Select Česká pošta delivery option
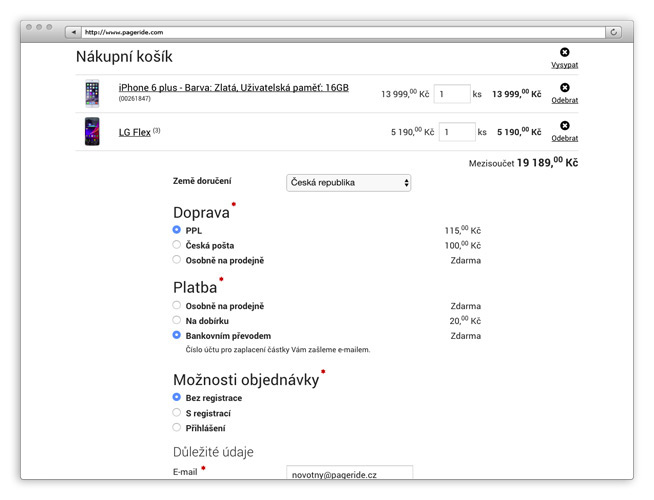This screenshot has height=500, width=654. click(177, 245)
